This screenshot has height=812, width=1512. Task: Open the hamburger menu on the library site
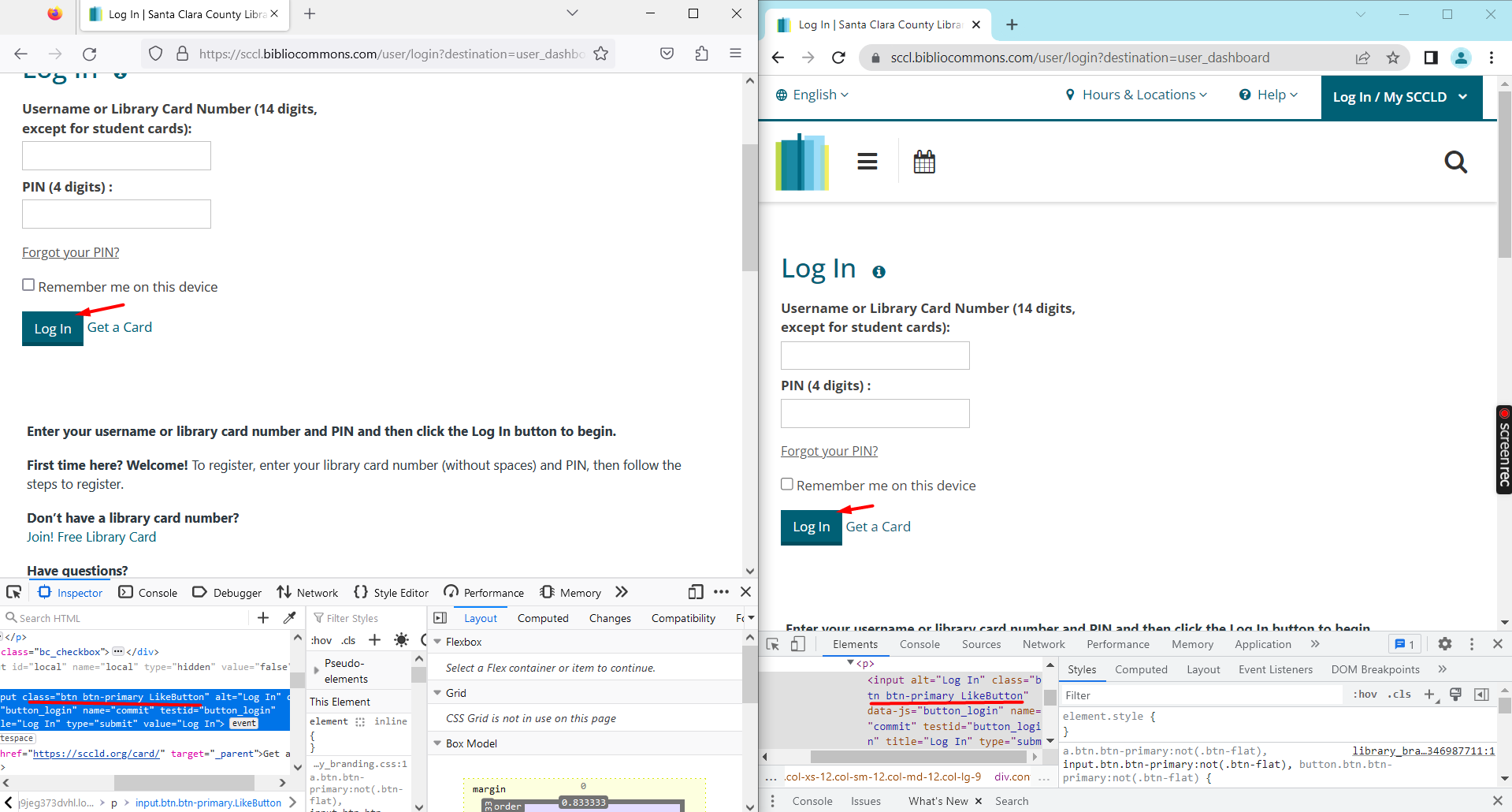tap(867, 161)
